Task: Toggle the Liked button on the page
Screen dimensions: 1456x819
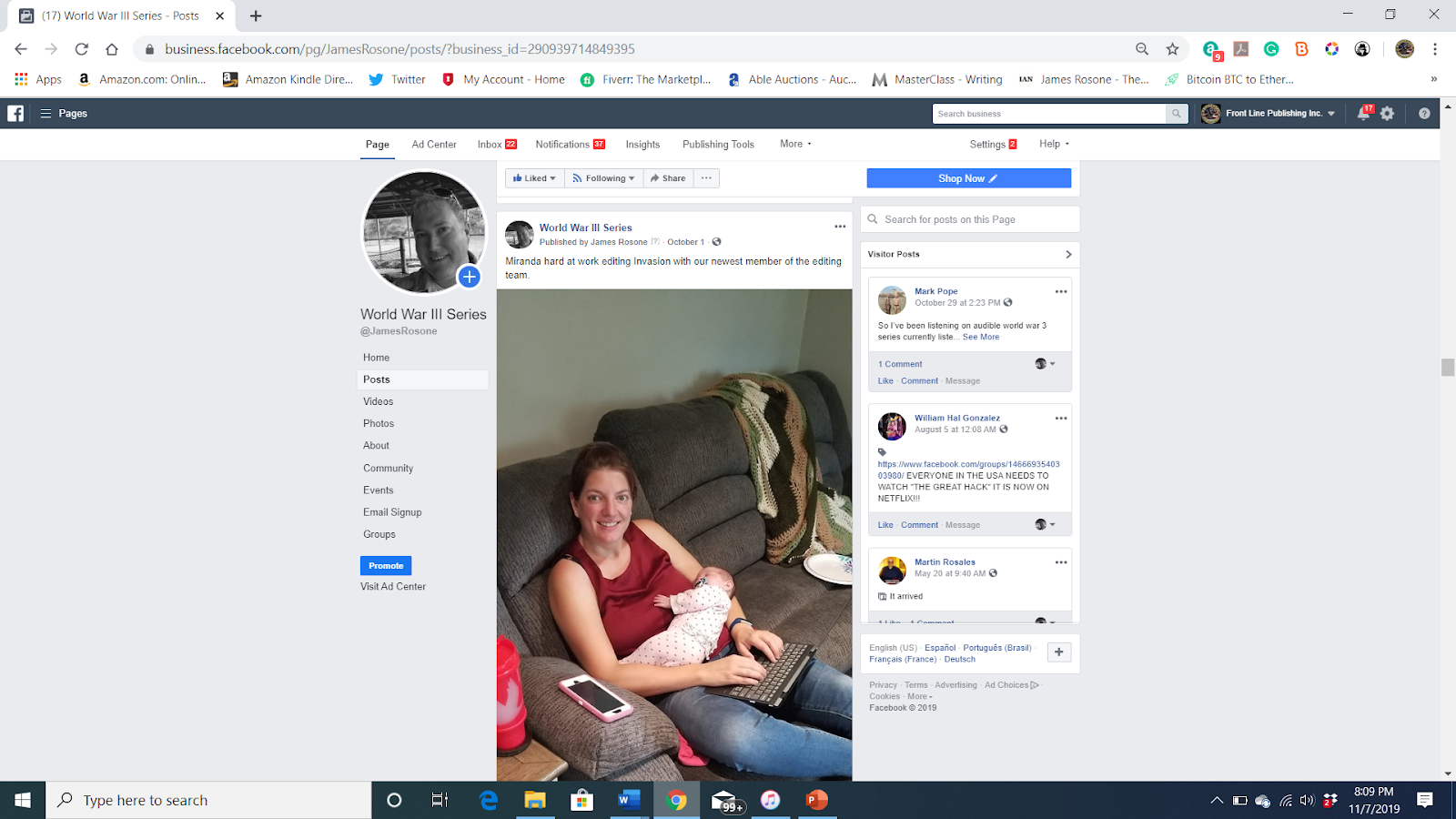Action: (x=534, y=178)
